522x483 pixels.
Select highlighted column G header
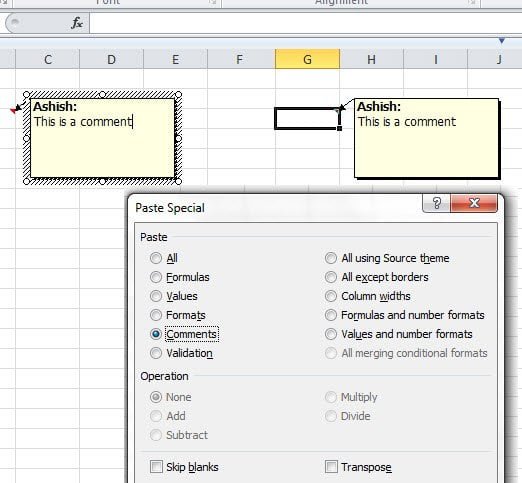tap(307, 59)
